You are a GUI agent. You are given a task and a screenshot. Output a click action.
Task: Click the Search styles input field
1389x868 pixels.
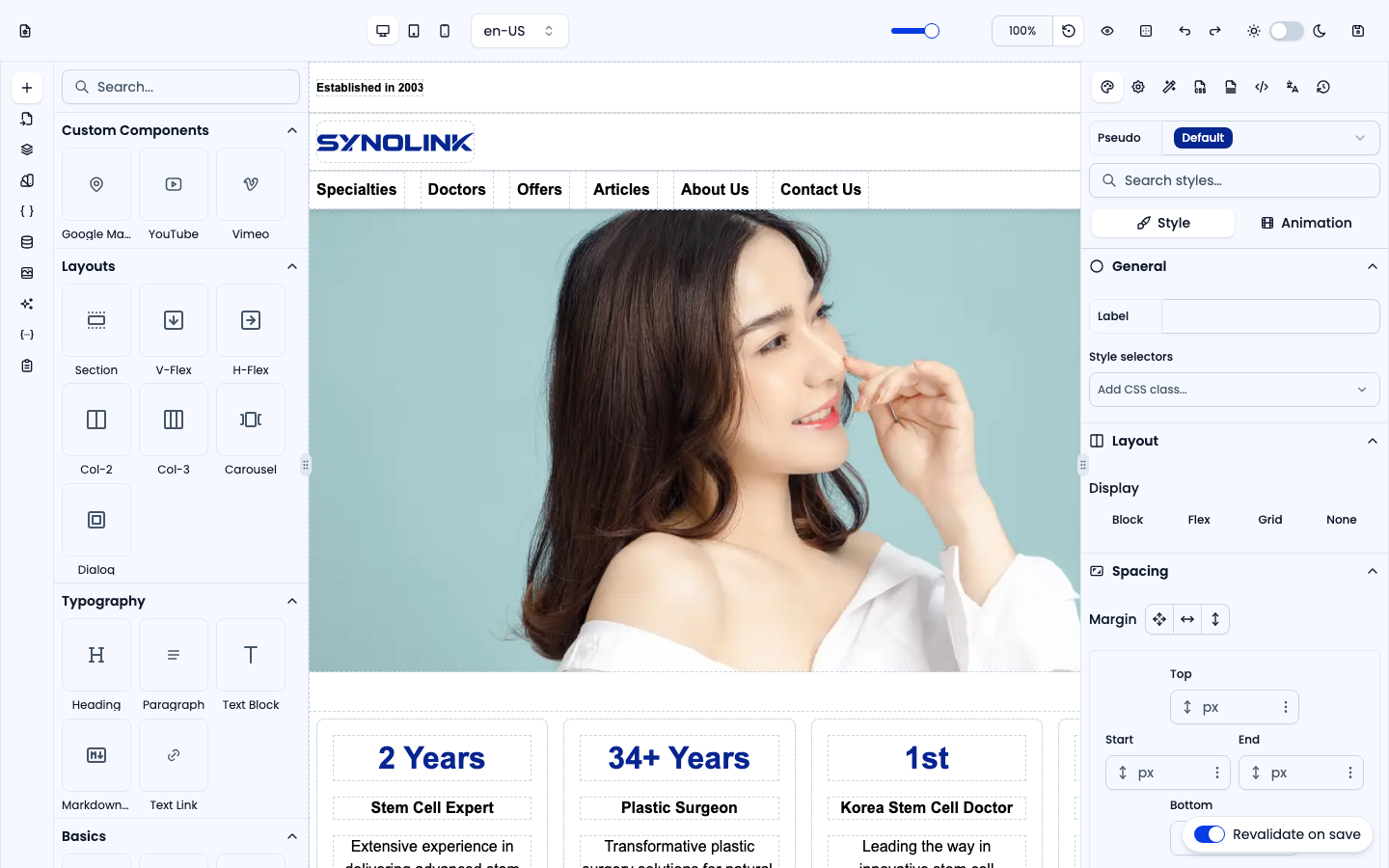tap(1235, 180)
